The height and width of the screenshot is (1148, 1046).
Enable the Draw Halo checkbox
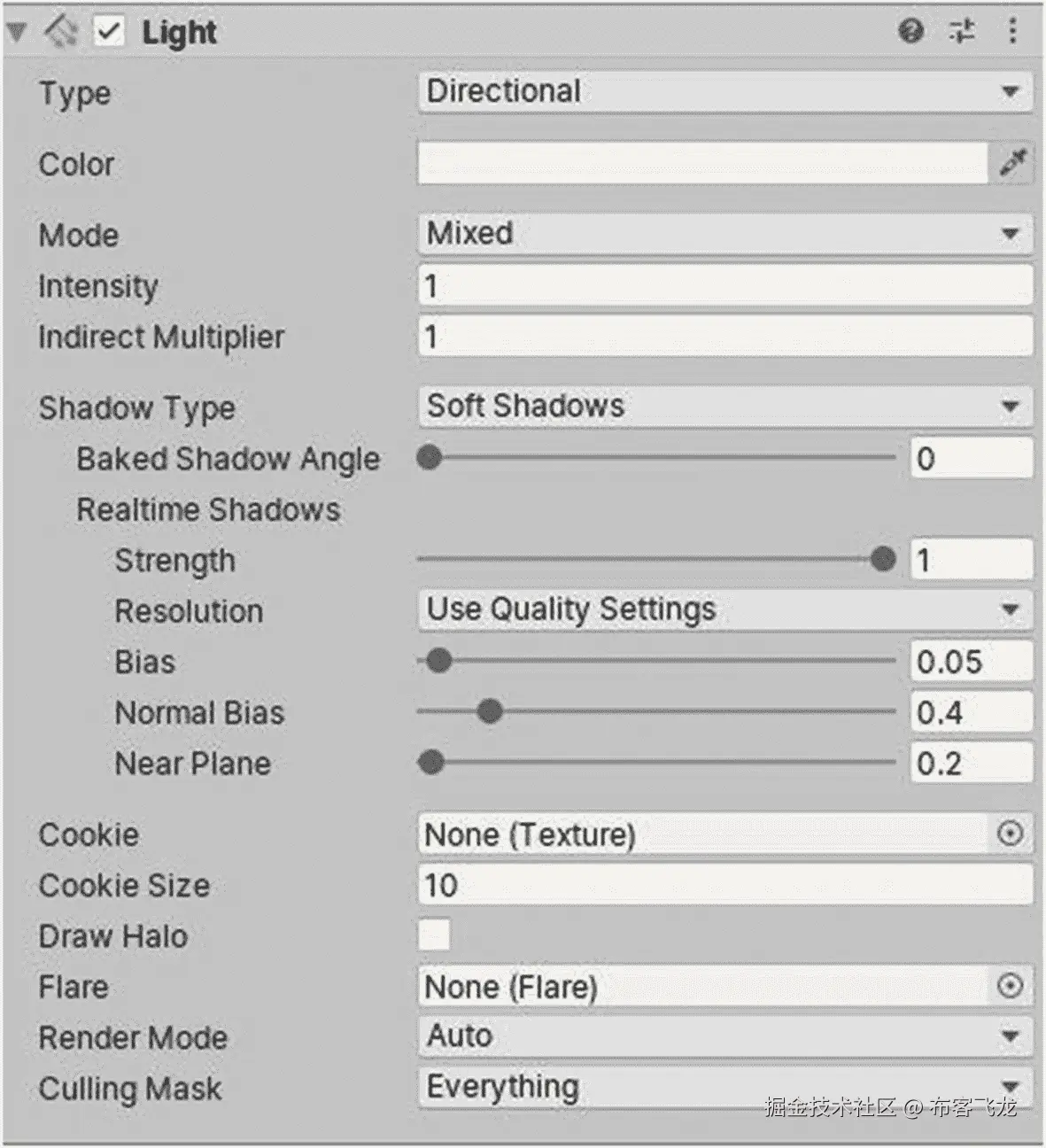[x=434, y=935]
